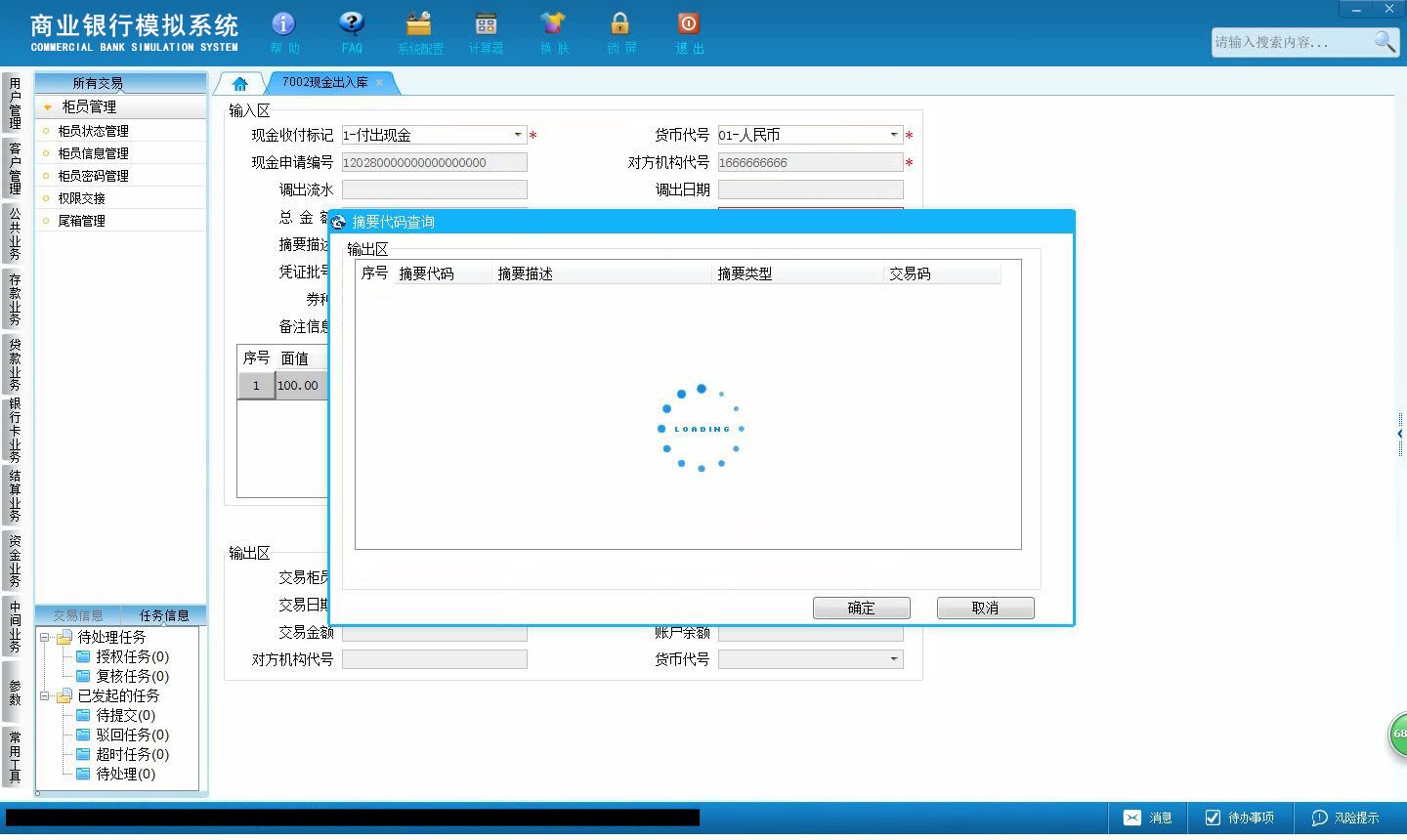
Task: Click the 对方机构代号 input field
Action: click(x=810, y=162)
